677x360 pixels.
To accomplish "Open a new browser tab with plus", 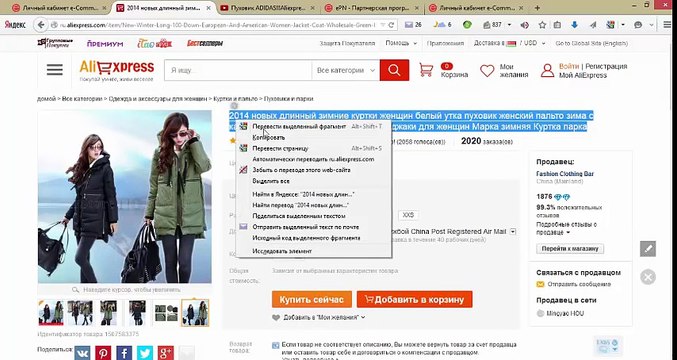I will tap(537, 8).
